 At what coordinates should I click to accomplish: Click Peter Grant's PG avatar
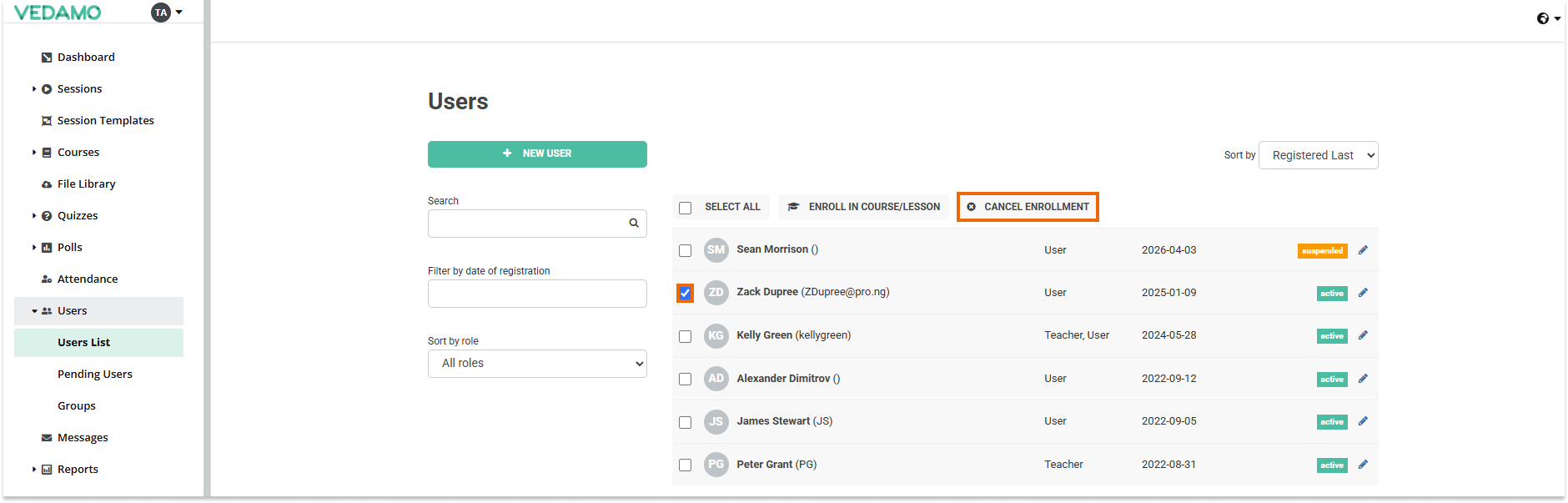(x=716, y=465)
